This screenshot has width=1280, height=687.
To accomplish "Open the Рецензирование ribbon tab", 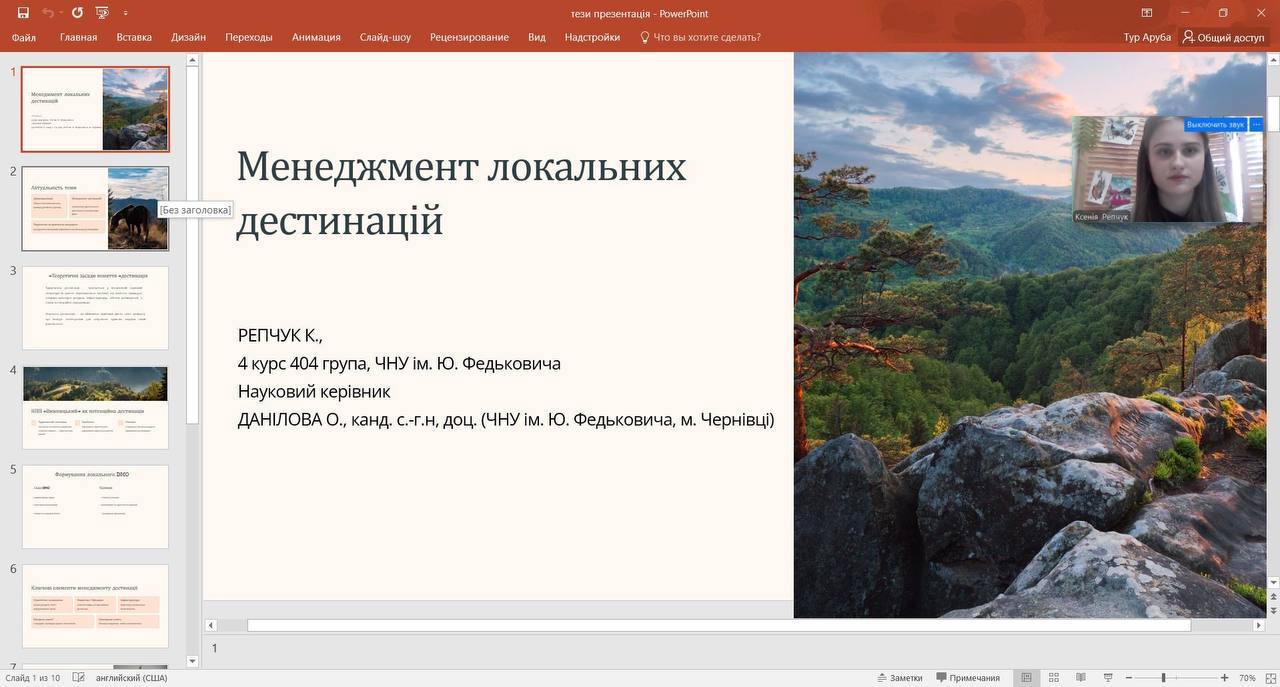I will coord(469,37).
